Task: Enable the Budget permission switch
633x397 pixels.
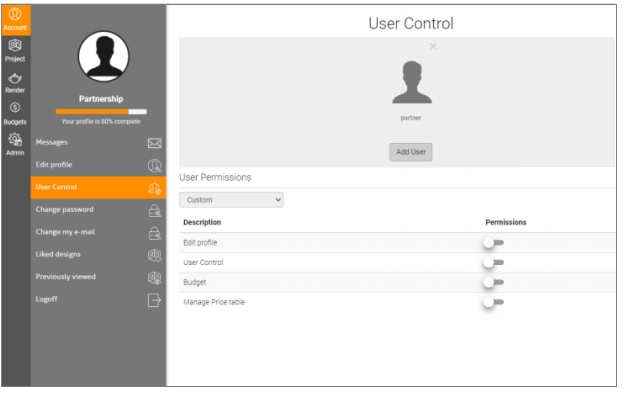Action: click(493, 282)
